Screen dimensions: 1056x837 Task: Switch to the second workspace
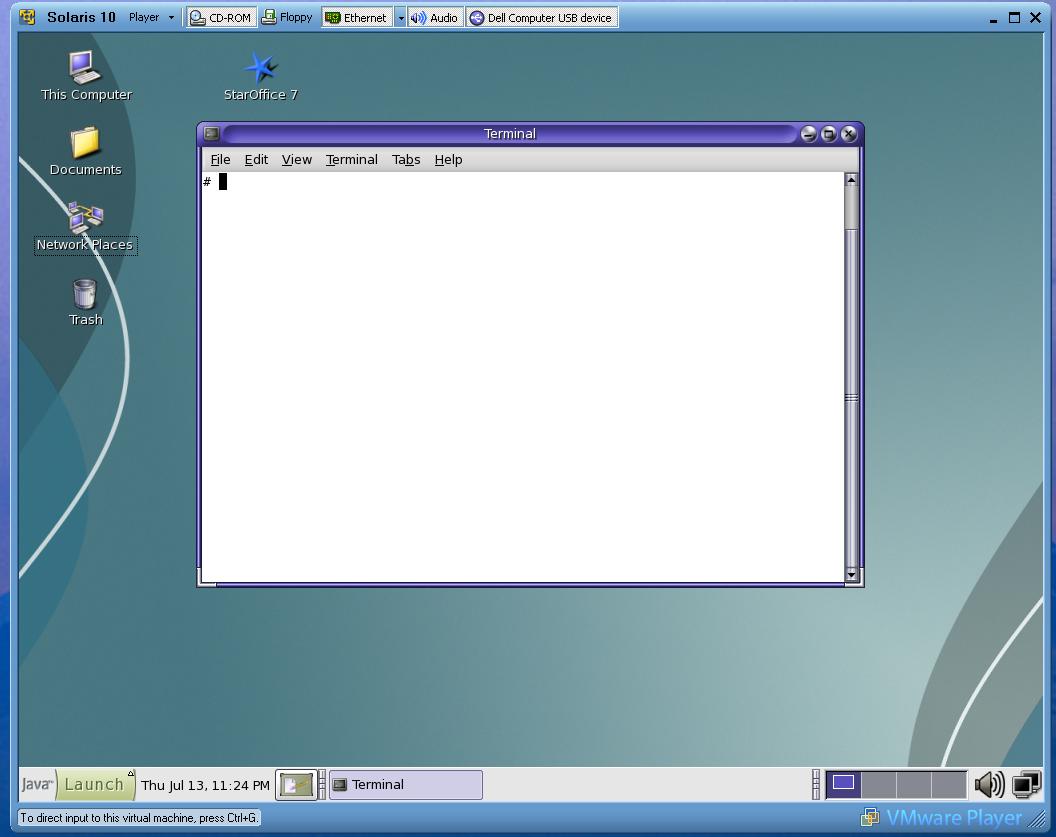tap(878, 784)
